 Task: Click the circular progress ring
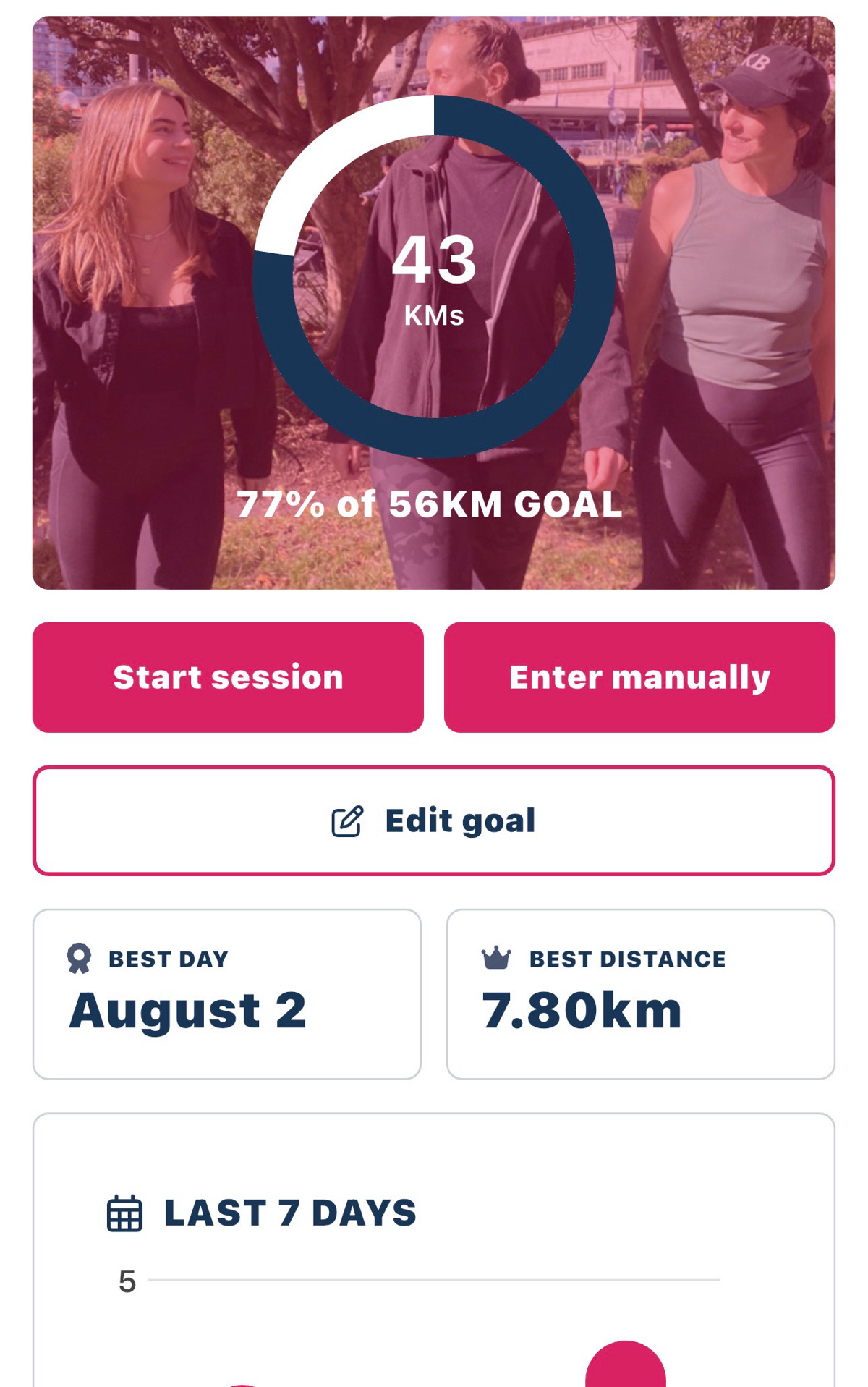[x=434, y=276]
